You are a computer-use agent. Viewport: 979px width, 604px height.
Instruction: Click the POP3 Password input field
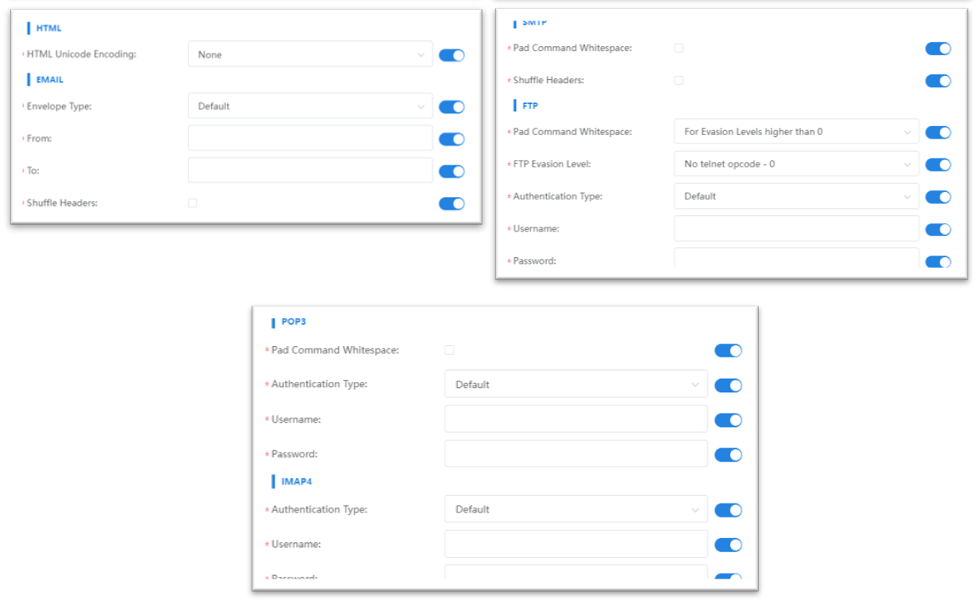tap(576, 454)
